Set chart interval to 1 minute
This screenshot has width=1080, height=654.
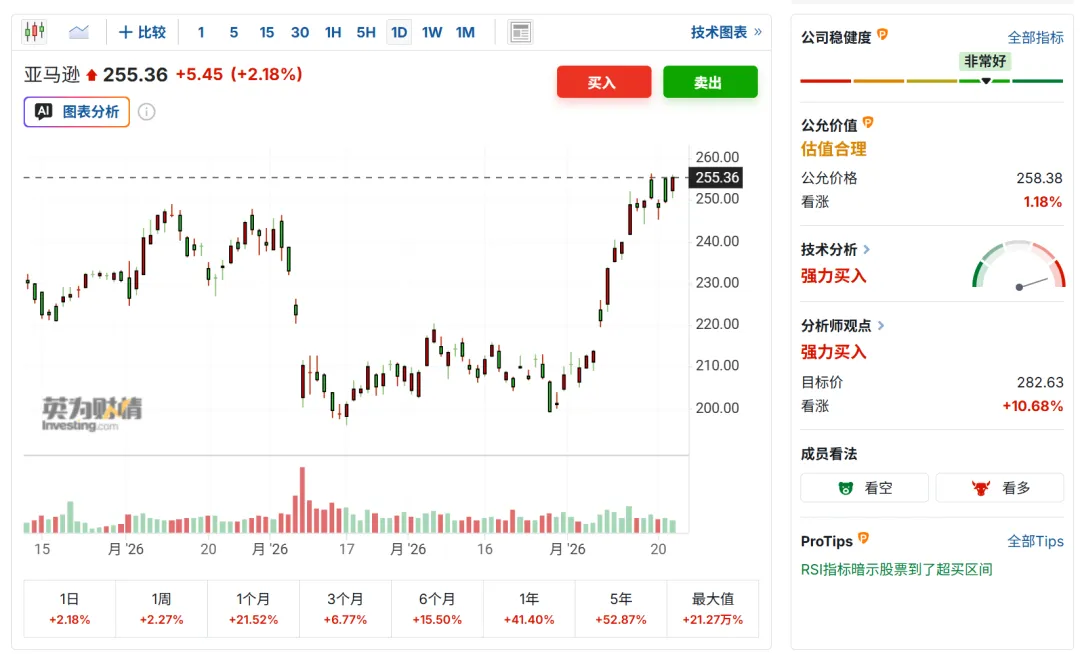[x=201, y=32]
